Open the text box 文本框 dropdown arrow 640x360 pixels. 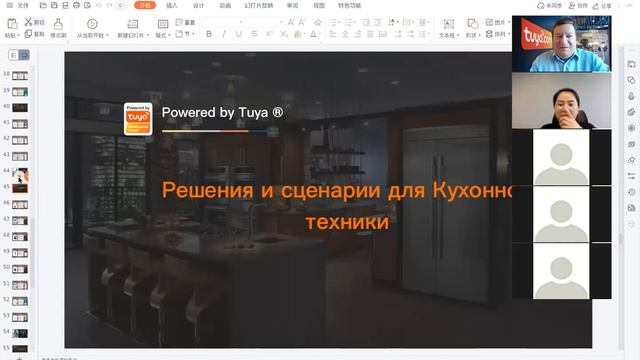[458, 36]
